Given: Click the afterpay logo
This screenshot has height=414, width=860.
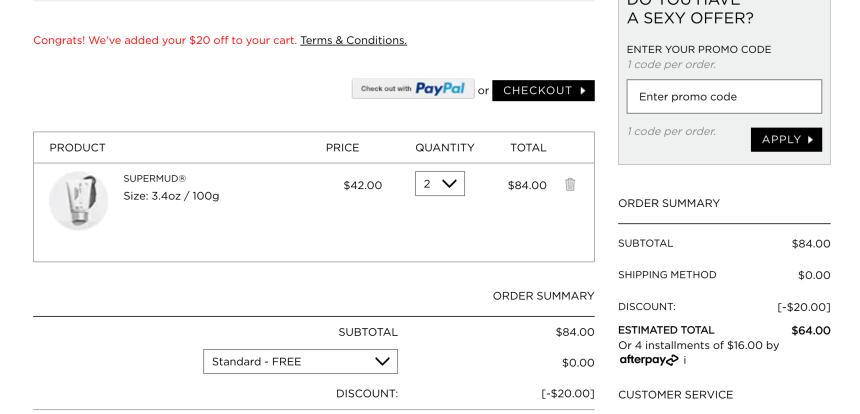Looking at the screenshot, I should [648, 360].
